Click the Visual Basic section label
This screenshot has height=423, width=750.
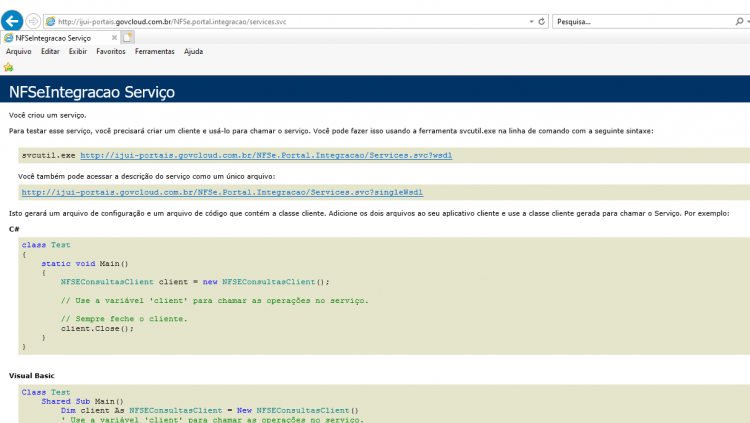[x=32, y=376]
